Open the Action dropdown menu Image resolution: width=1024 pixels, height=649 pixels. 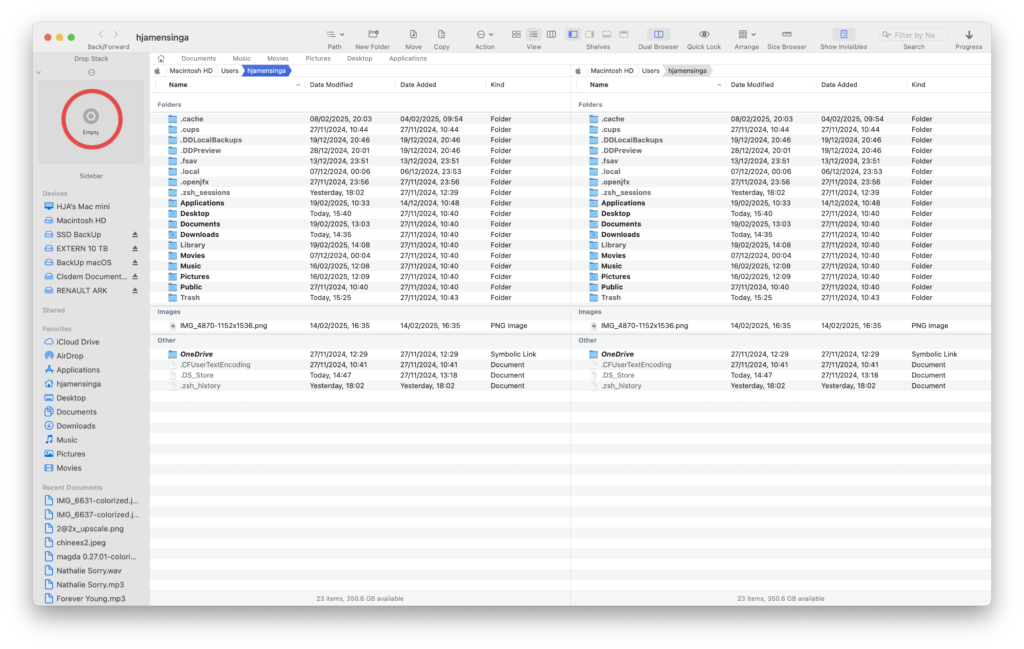coord(485,35)
